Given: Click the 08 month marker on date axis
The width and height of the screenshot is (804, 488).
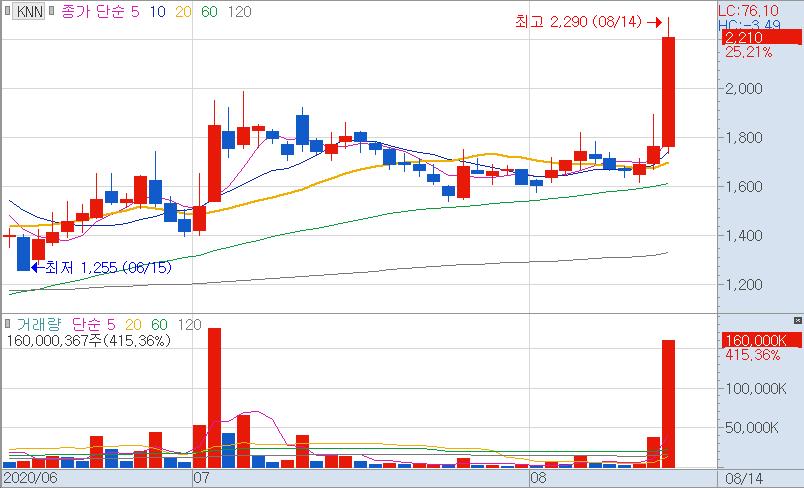Looking at the screenshot, I should click(x=538, y=479).
